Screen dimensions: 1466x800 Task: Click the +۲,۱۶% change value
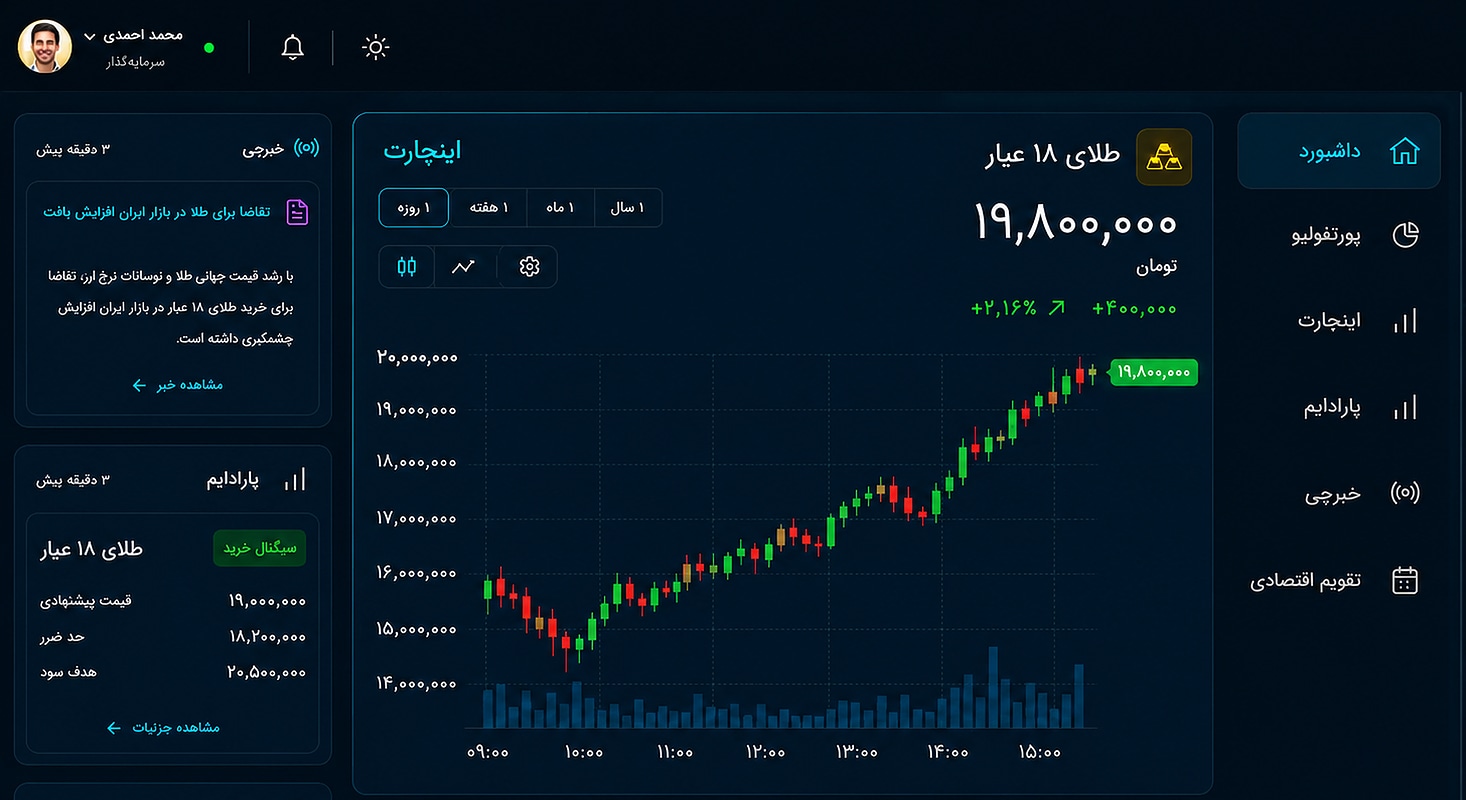(x=1004, y=308)
